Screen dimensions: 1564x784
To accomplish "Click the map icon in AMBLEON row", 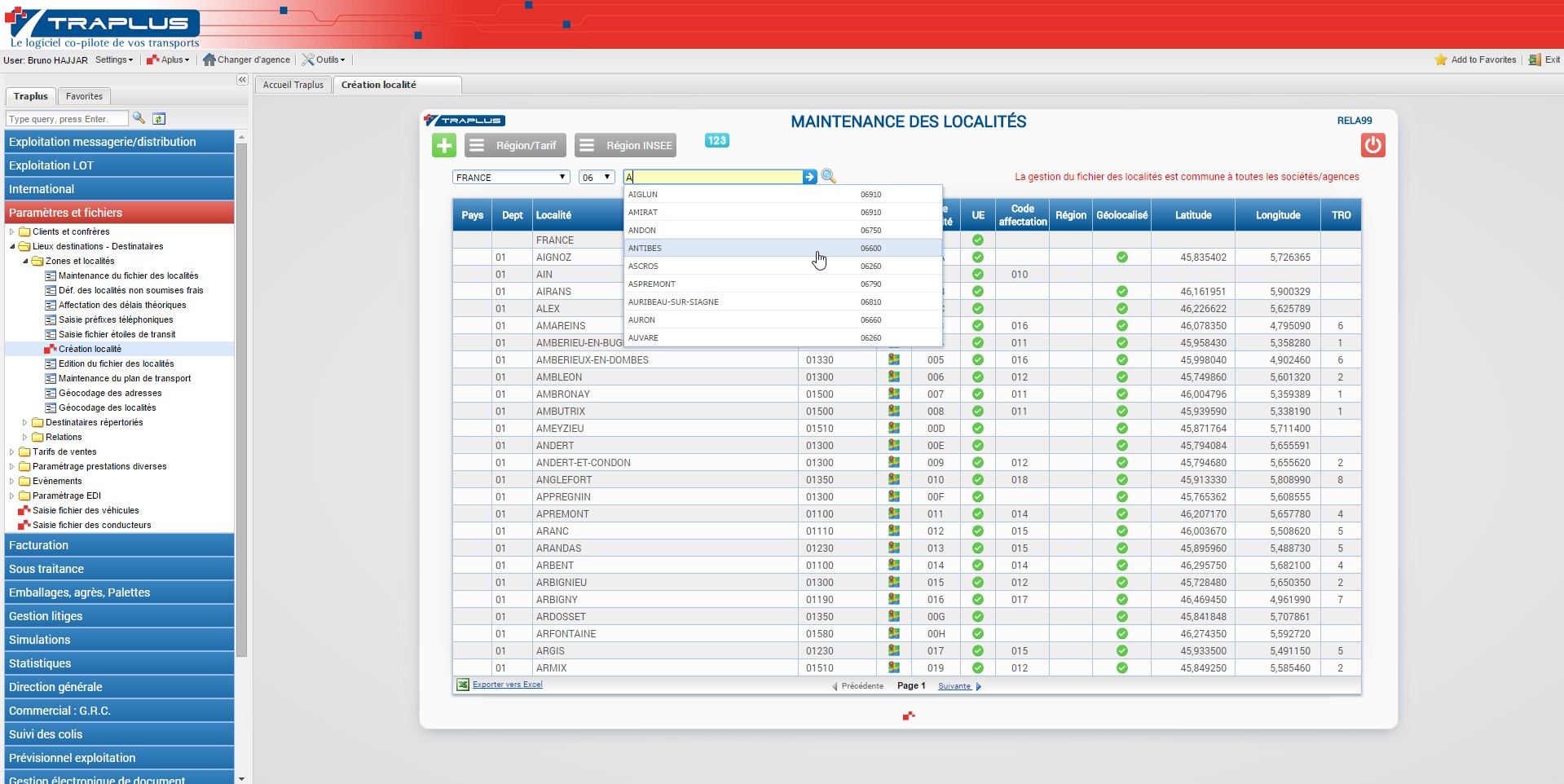I will [x=894, y=377].
